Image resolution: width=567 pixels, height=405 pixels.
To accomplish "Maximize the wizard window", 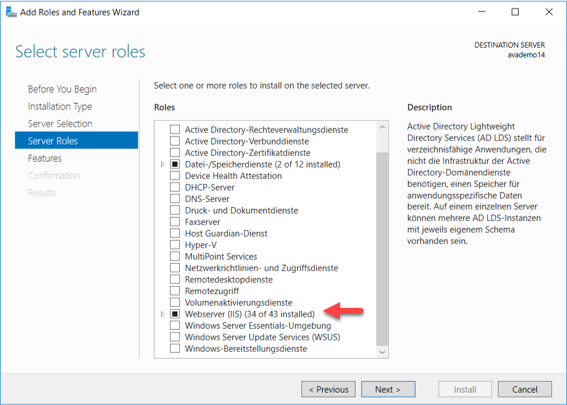I will [515, 12].
